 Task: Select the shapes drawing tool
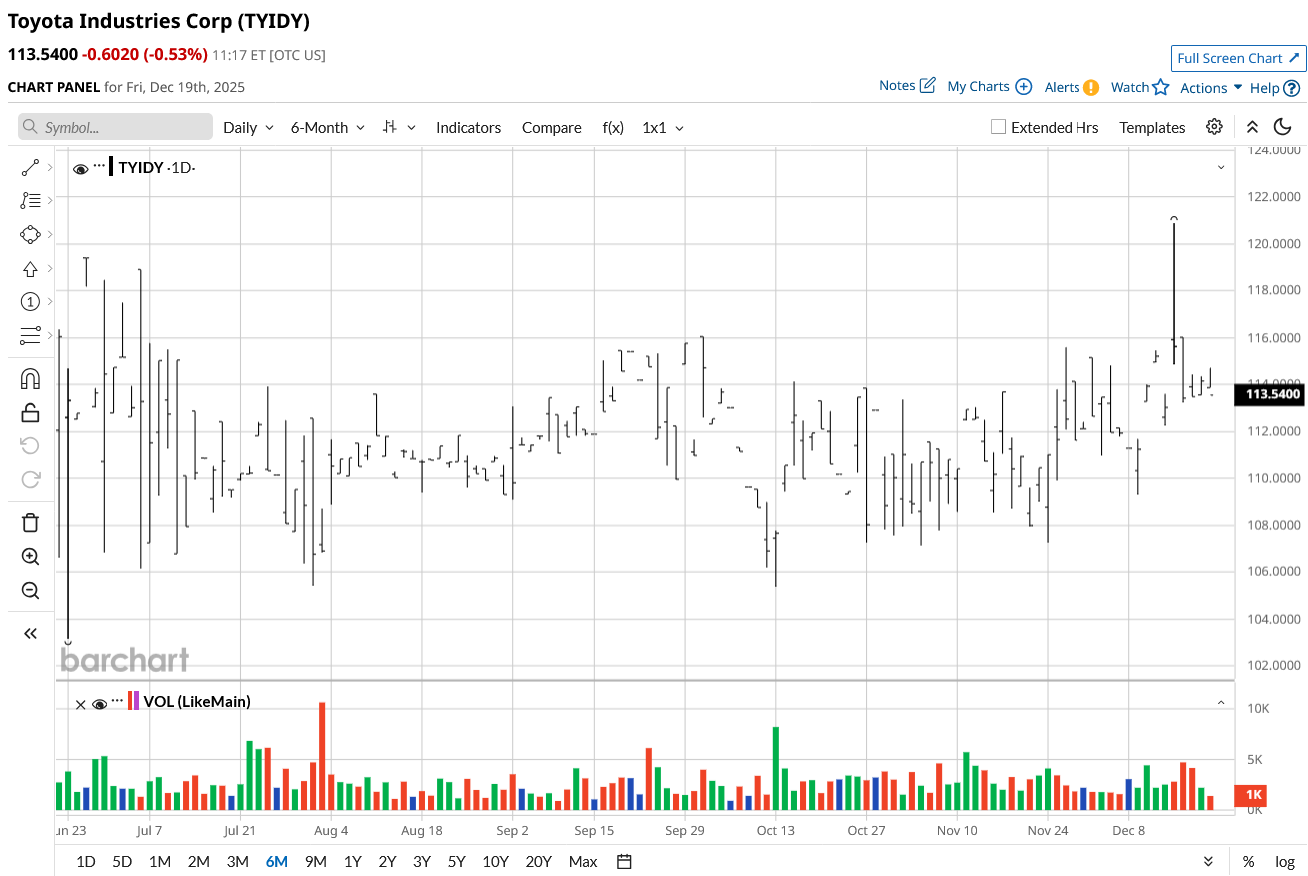coord(30,235)
